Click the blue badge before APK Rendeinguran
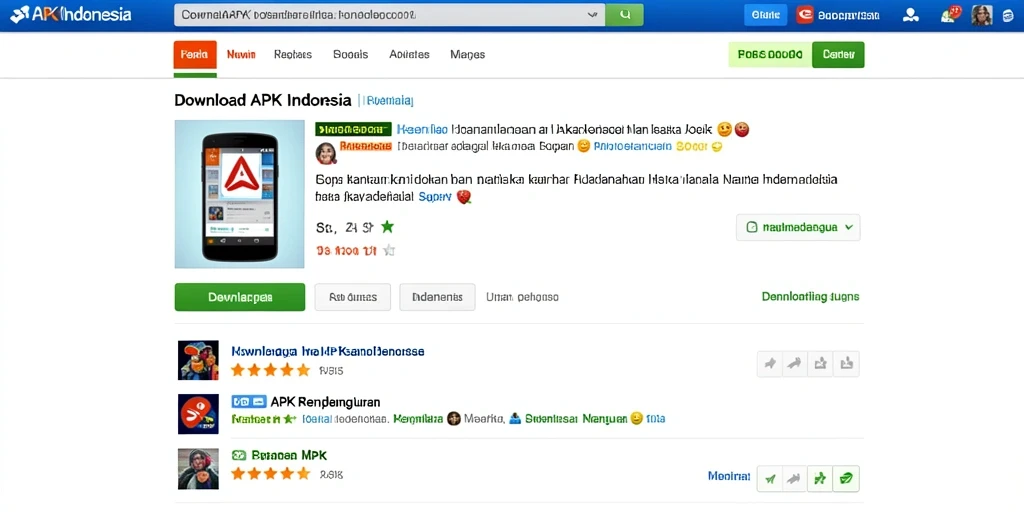Viewport: 1024px width, 512px height. 249,401
